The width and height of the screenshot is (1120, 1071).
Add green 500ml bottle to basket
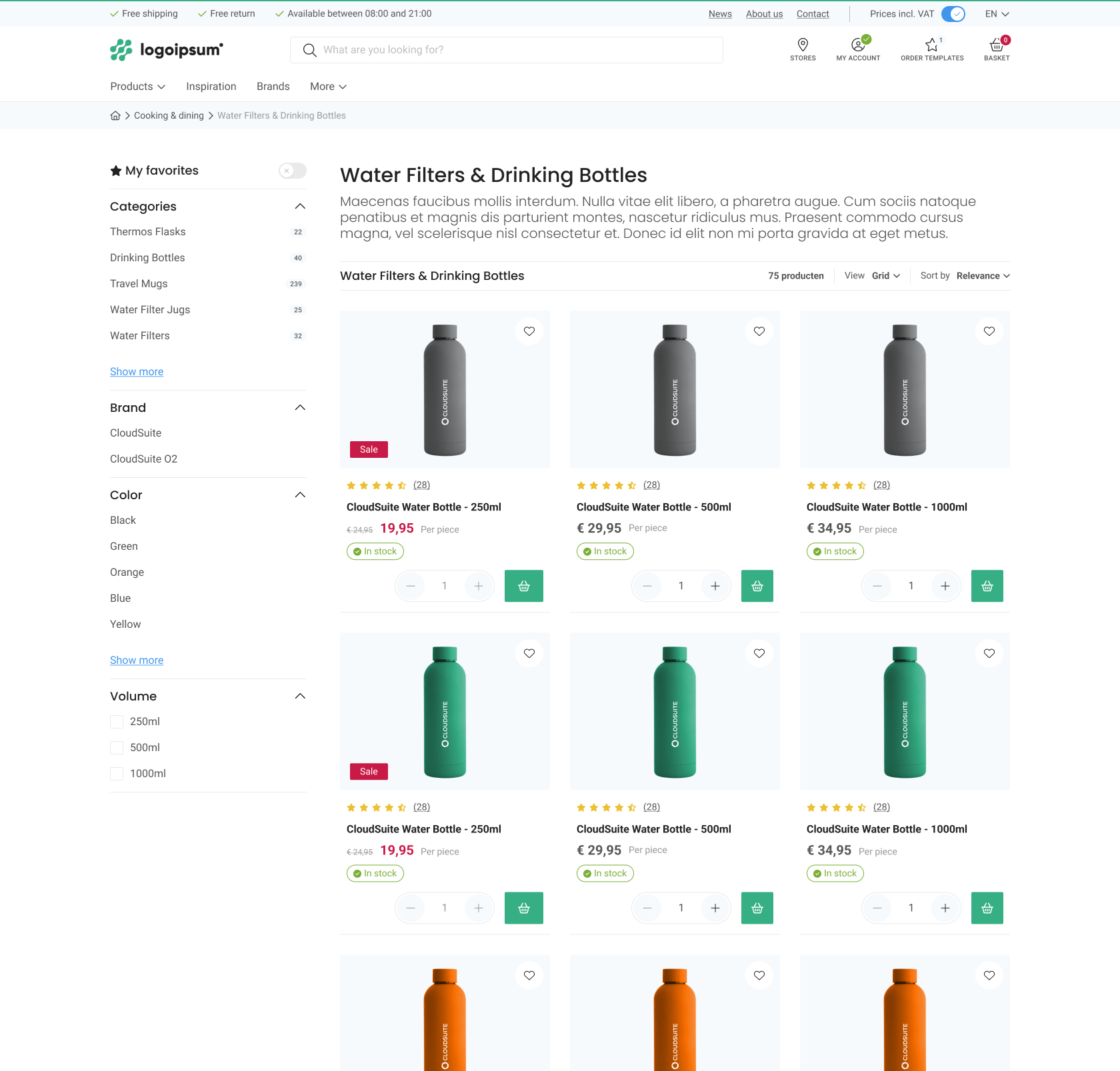[x=757, y=908]
